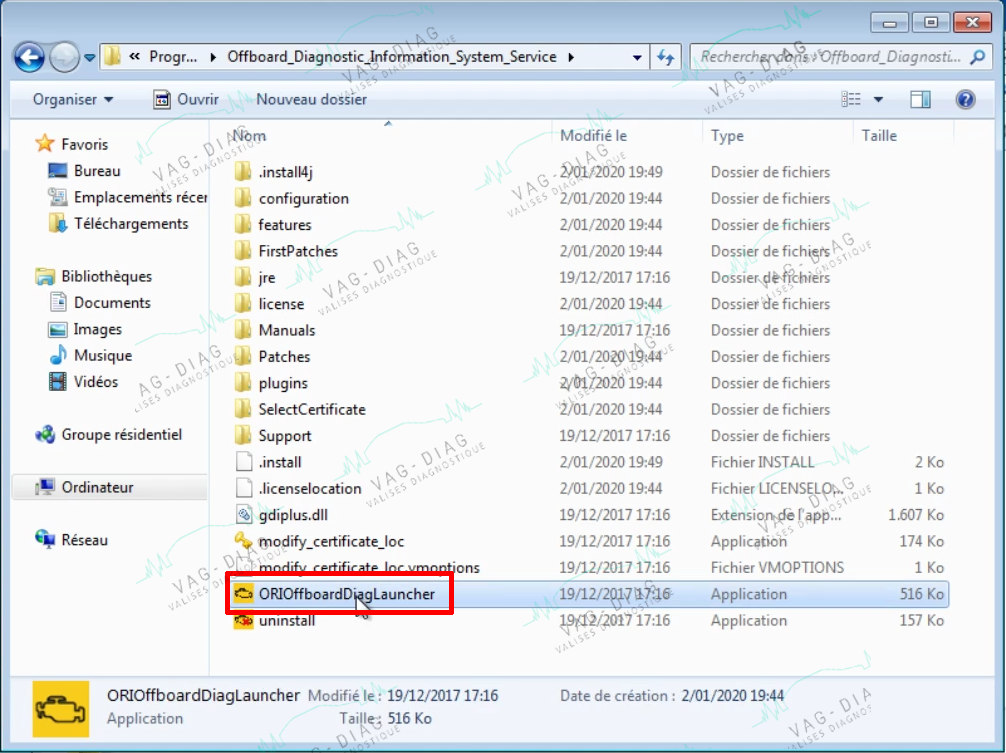Click the Nouveau dossier button
Image resolution: width=1006 pixels, height=753 pixels.
312,99
